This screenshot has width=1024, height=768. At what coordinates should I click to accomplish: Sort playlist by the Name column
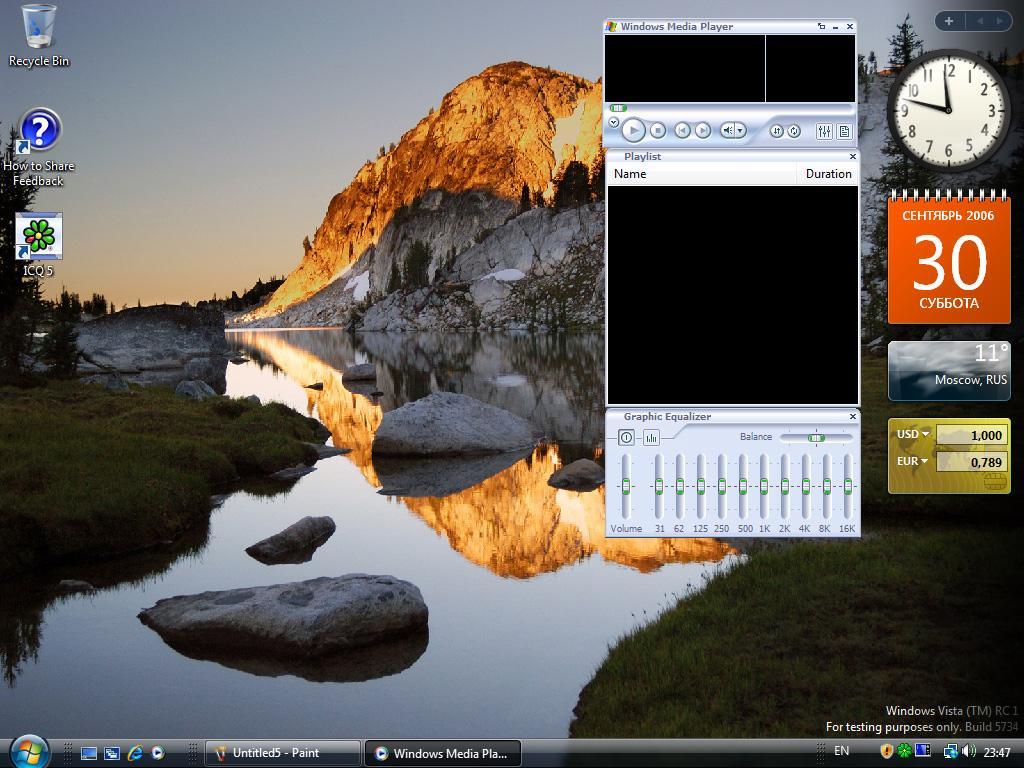(702, 174)
